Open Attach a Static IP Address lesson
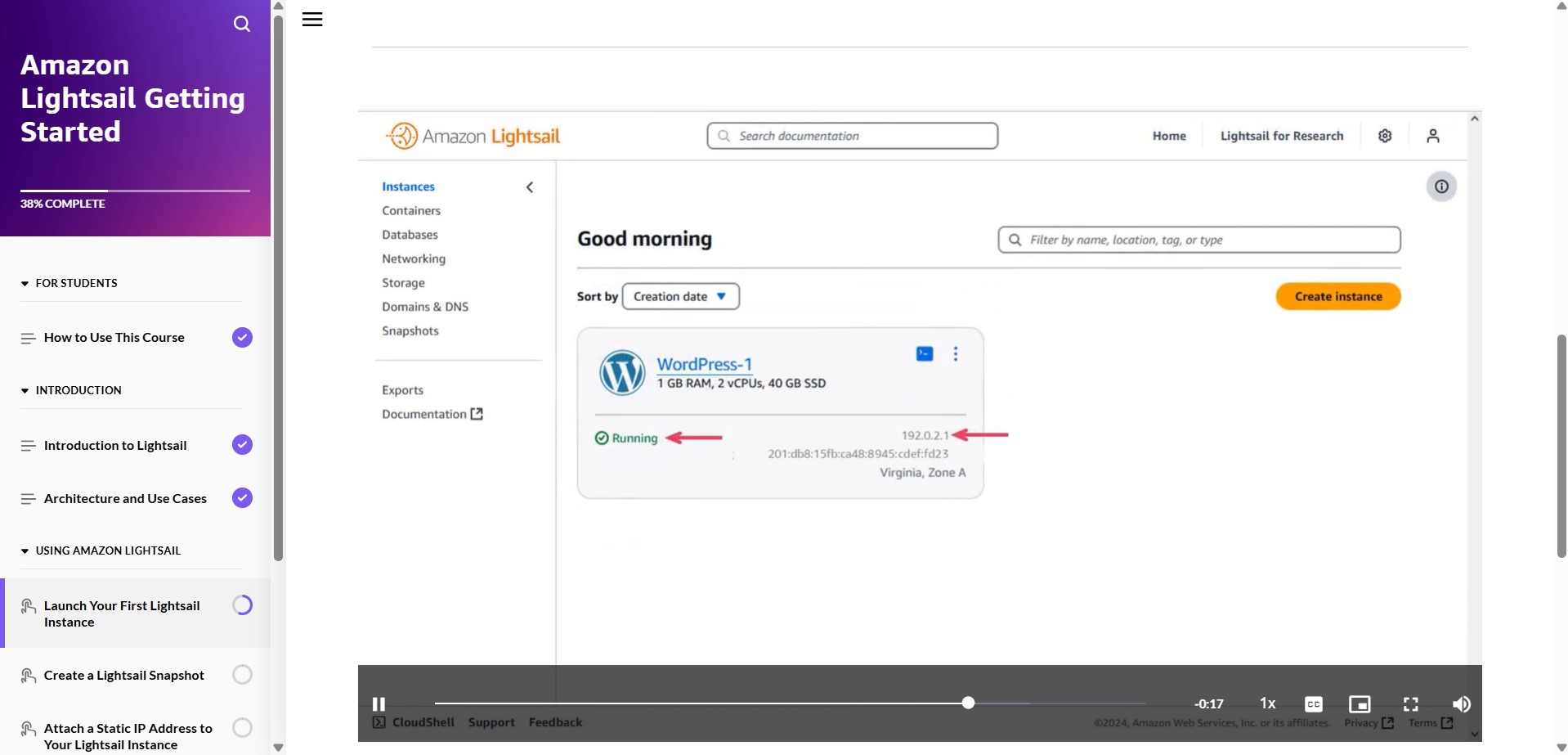The width and height of the screenshot is (1568, 755). (x=128, y=736)
